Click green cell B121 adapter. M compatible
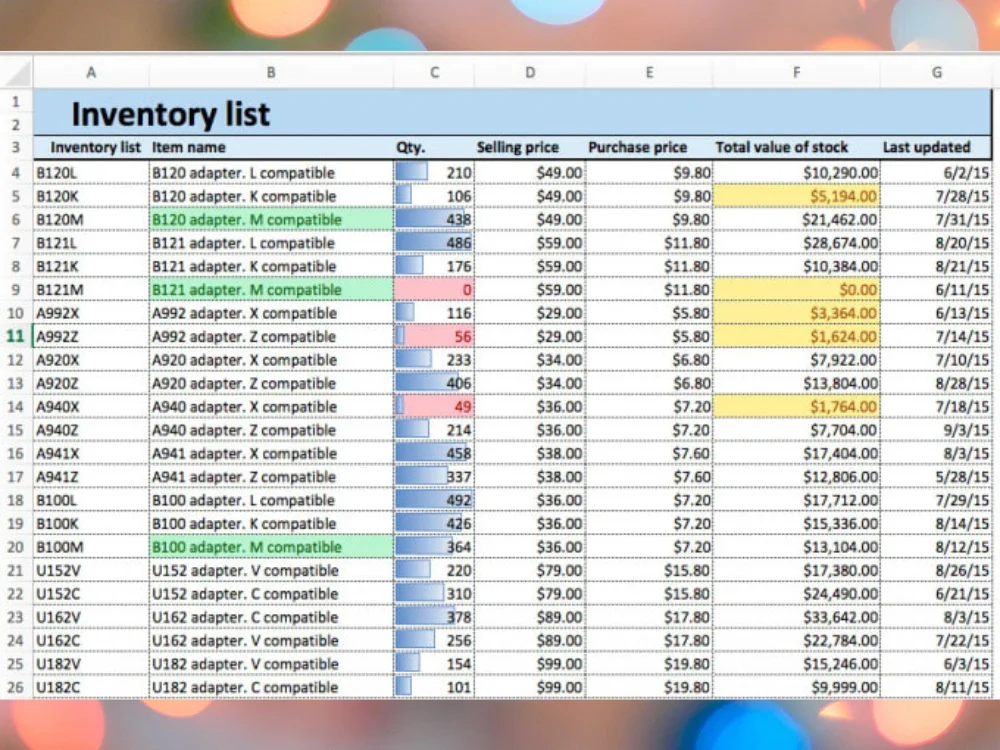The image size is (1000, 750). (x=271, y=290)
